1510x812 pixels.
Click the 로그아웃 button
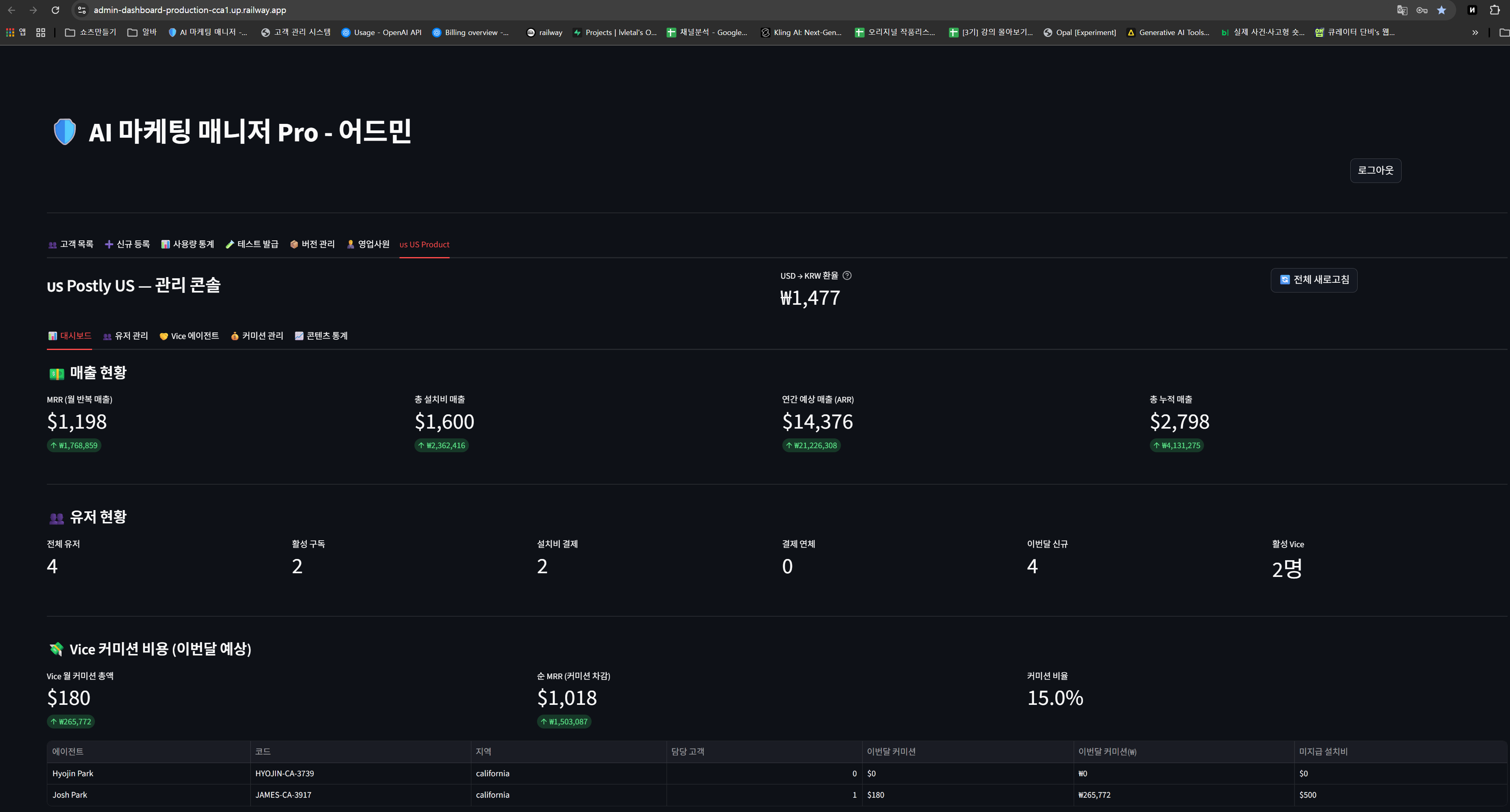pyautogui.click(x=1375, y=171)
